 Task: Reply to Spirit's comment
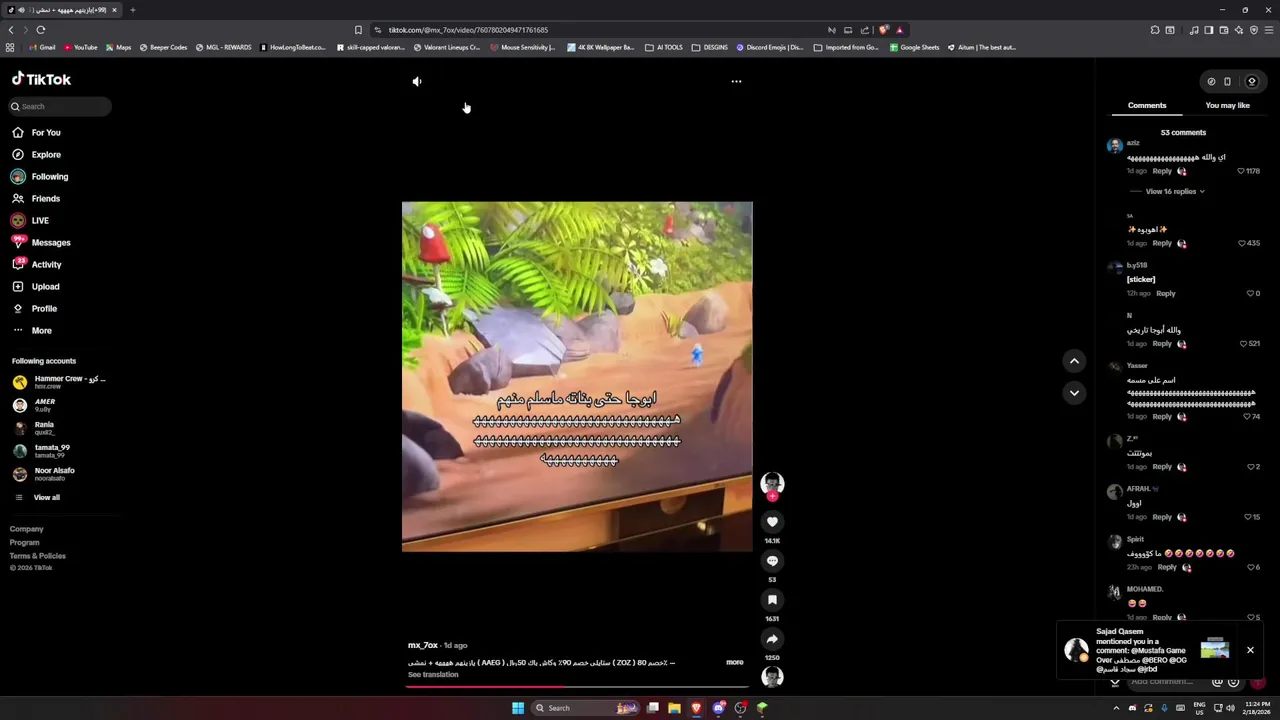1167,567
